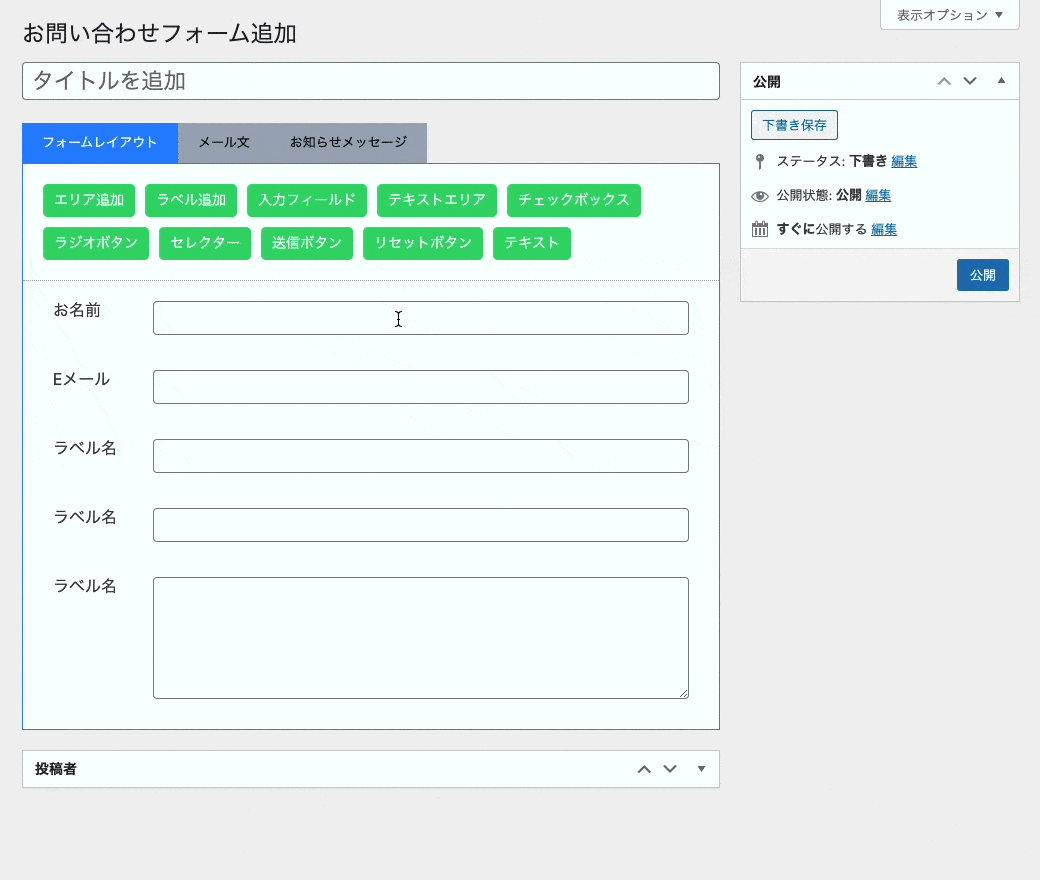The width and height of the screenshot is (1040, 880).
Task: Switch to the メール文 tab
Action: 224,143
